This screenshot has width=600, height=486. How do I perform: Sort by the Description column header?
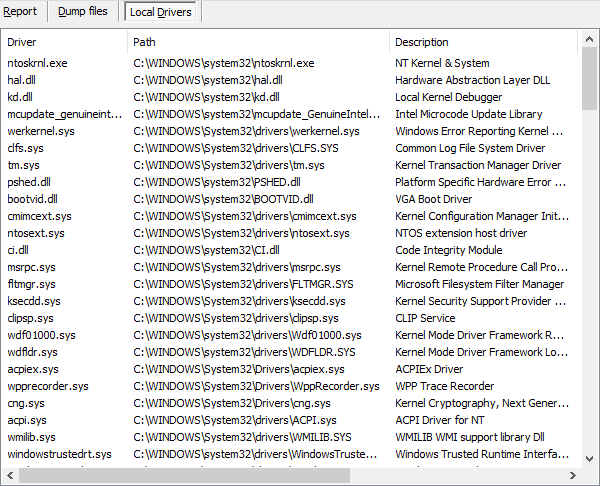(x=483, y=42)
